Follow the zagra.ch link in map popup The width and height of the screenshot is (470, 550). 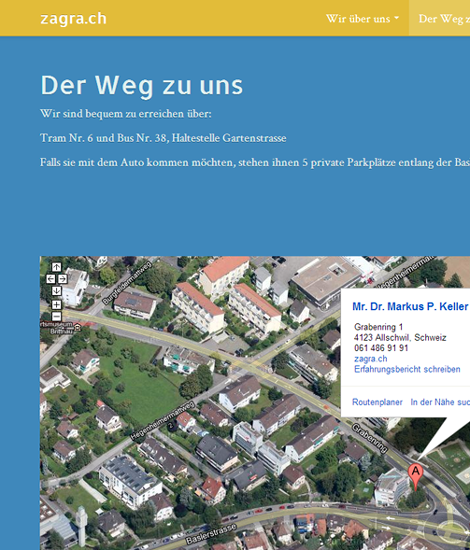(x=371, y=359)
